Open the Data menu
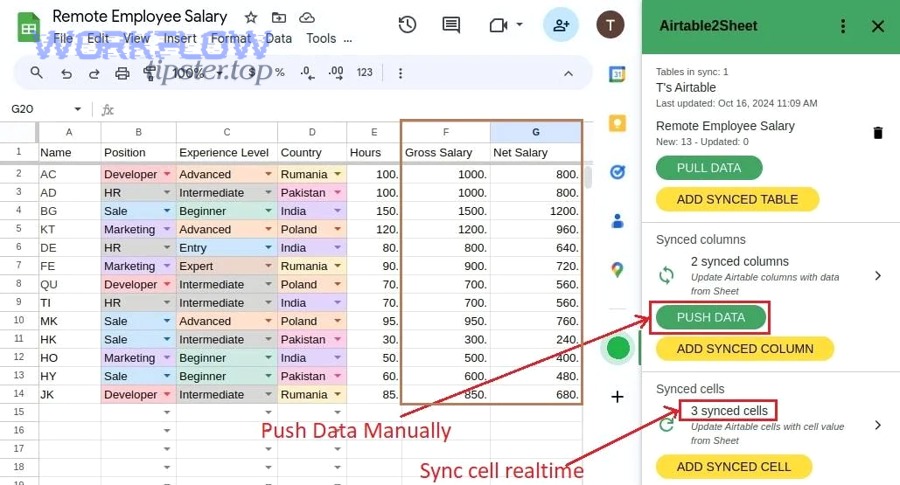The width and height of the screenshot is (900, 485). [278, 38]
